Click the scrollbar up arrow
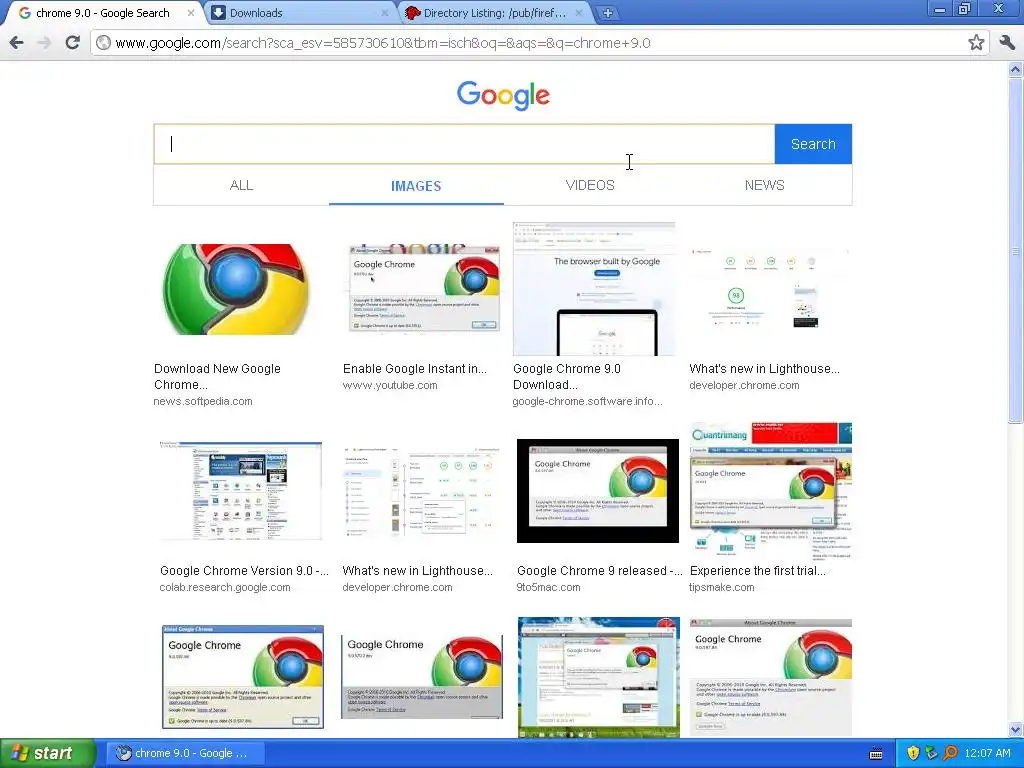Image resolution: width=1024 pixels, height=768 pixels. (x=1016, y=69)
